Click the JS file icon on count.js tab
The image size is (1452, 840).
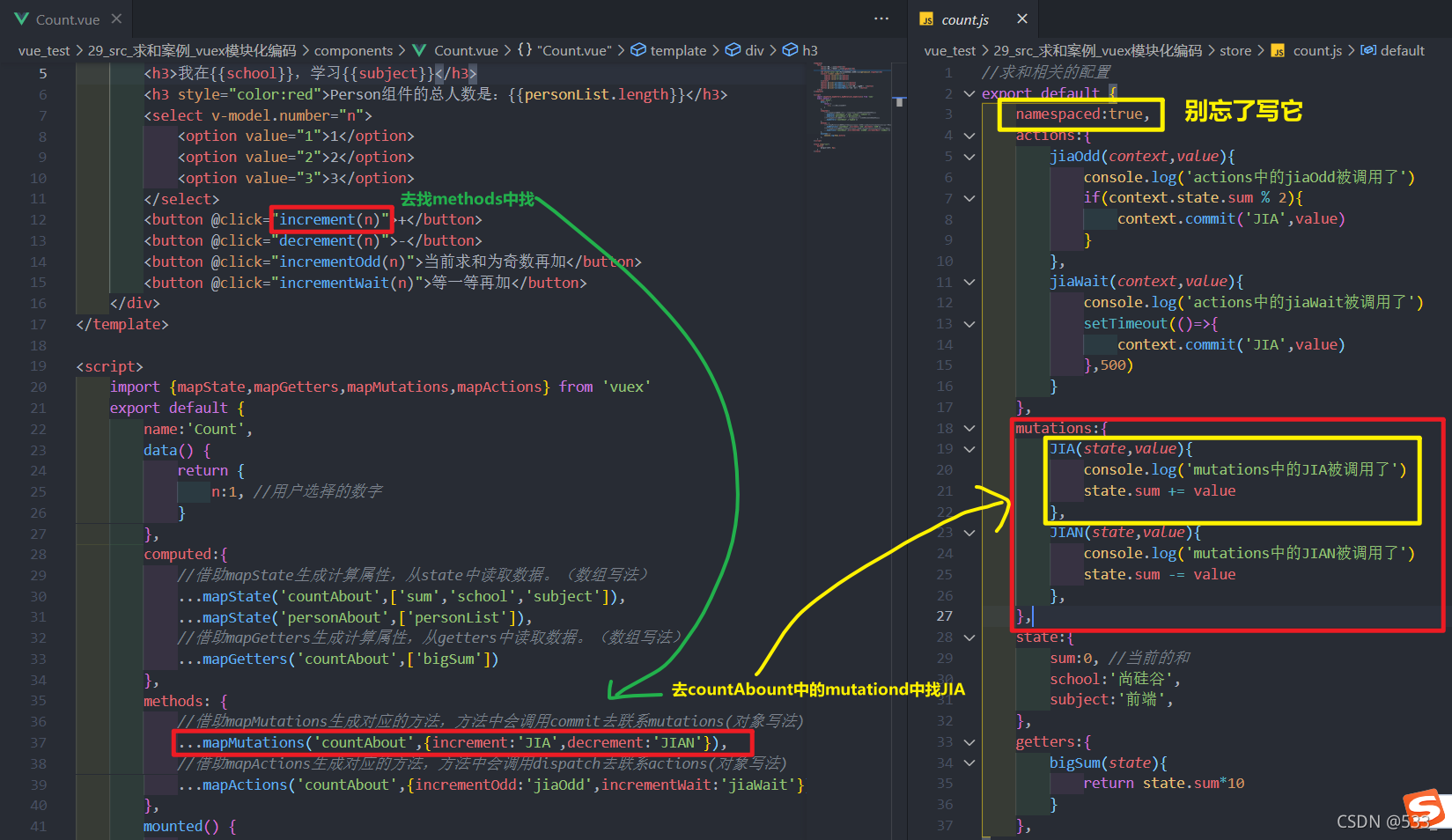pos(926,19)
